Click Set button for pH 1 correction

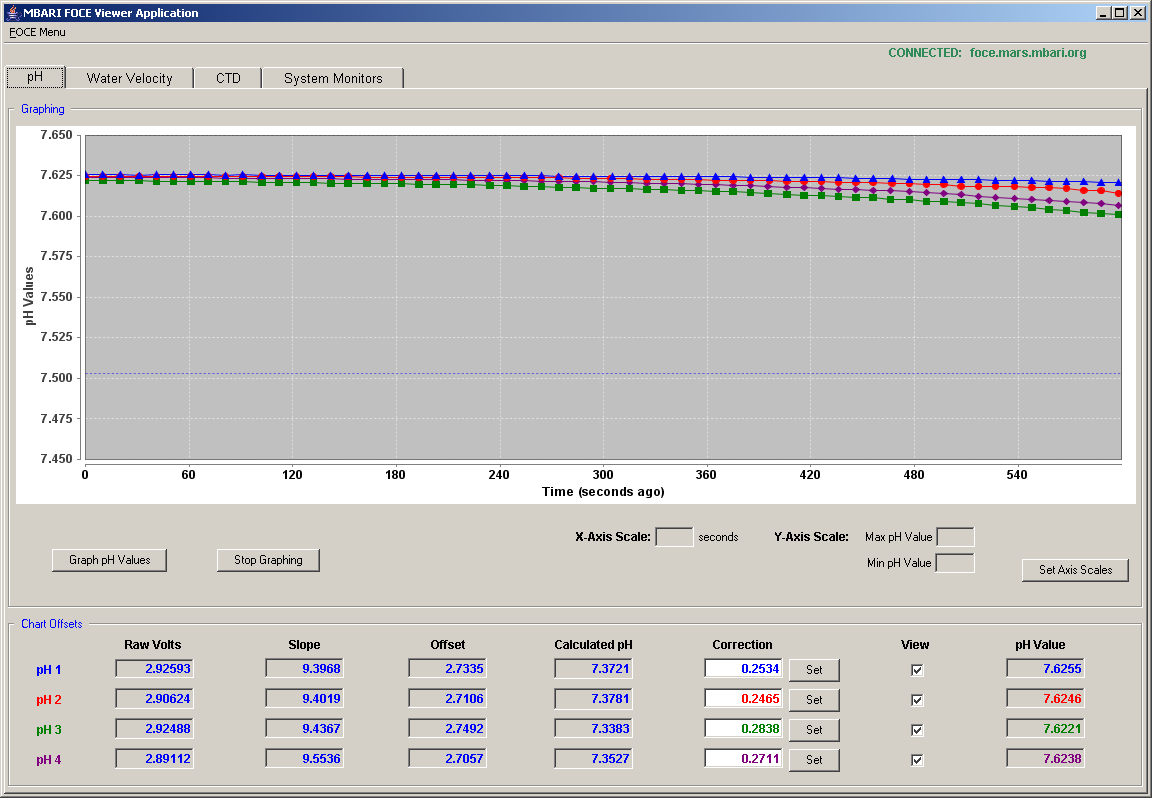(814, 670)
